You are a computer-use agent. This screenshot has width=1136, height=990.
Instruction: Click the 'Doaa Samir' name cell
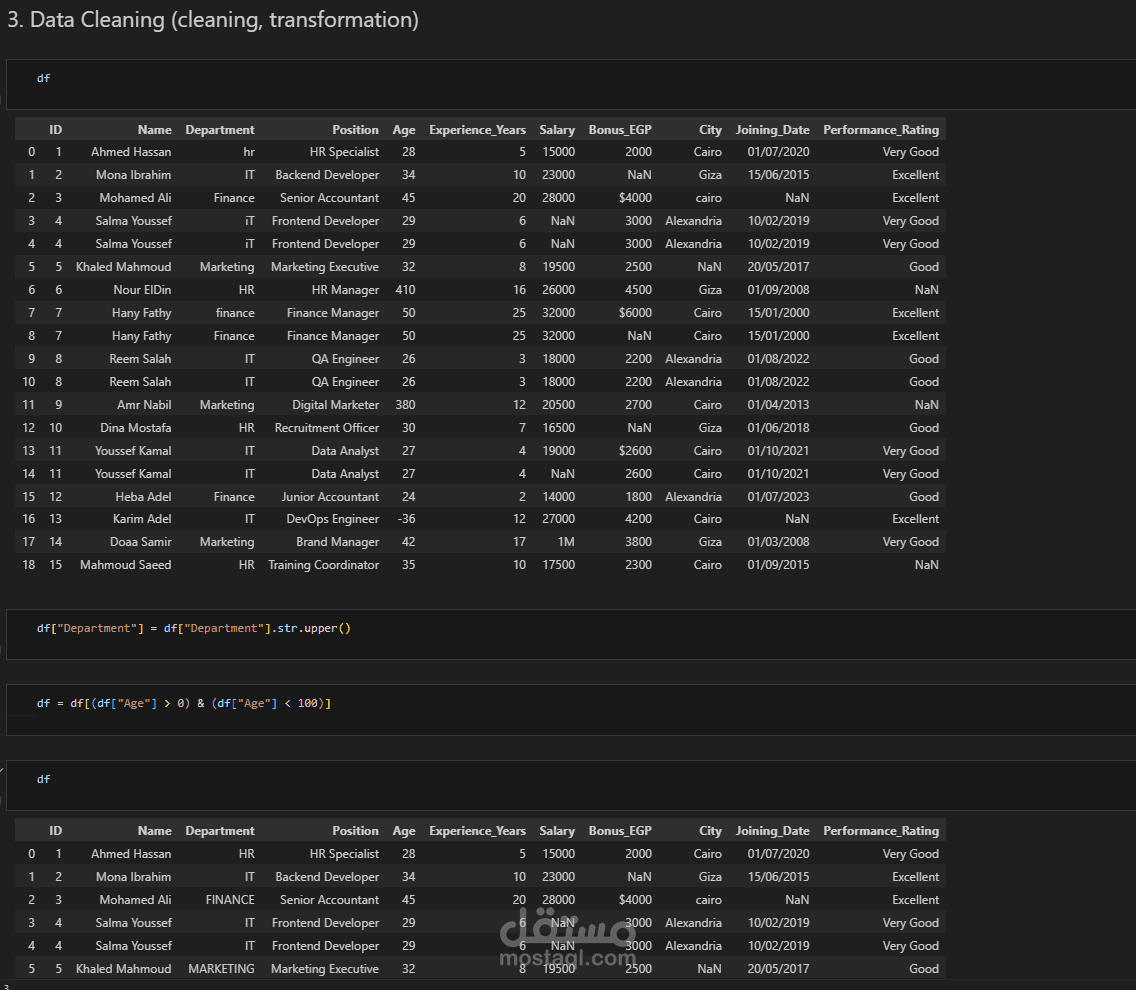[x=141, y=542]
